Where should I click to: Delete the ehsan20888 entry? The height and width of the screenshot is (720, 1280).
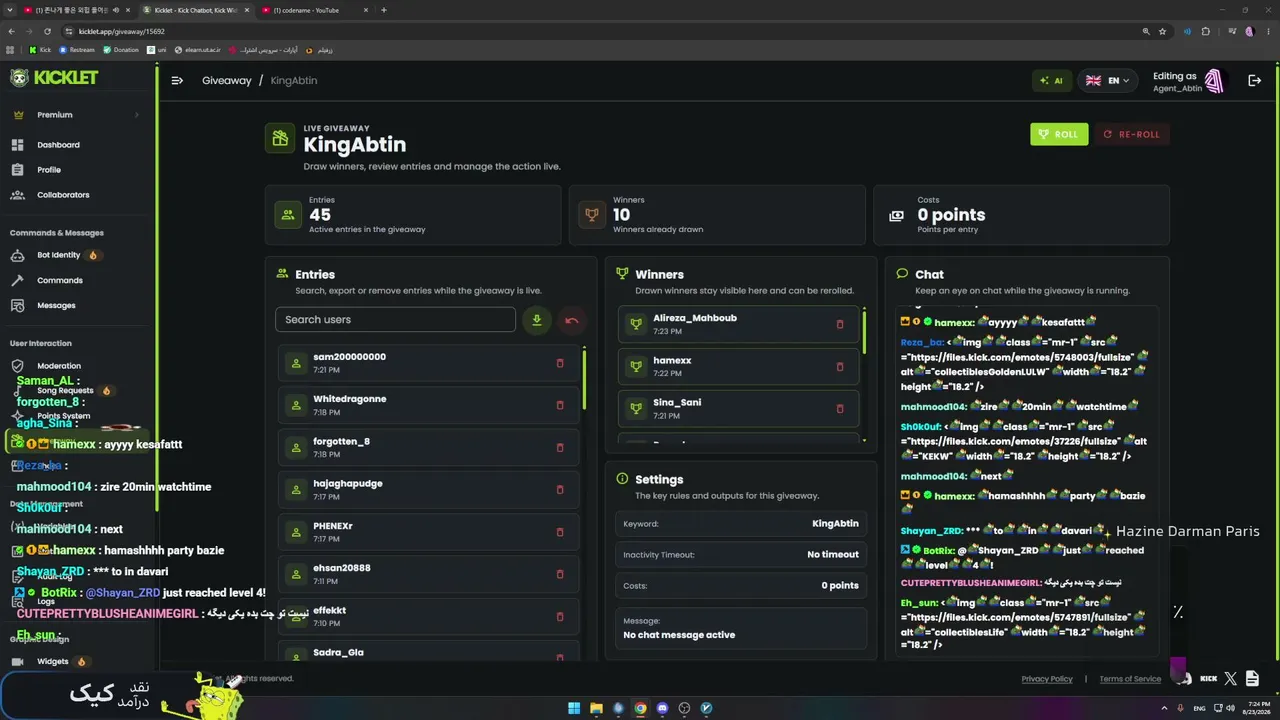click(560, 574)
